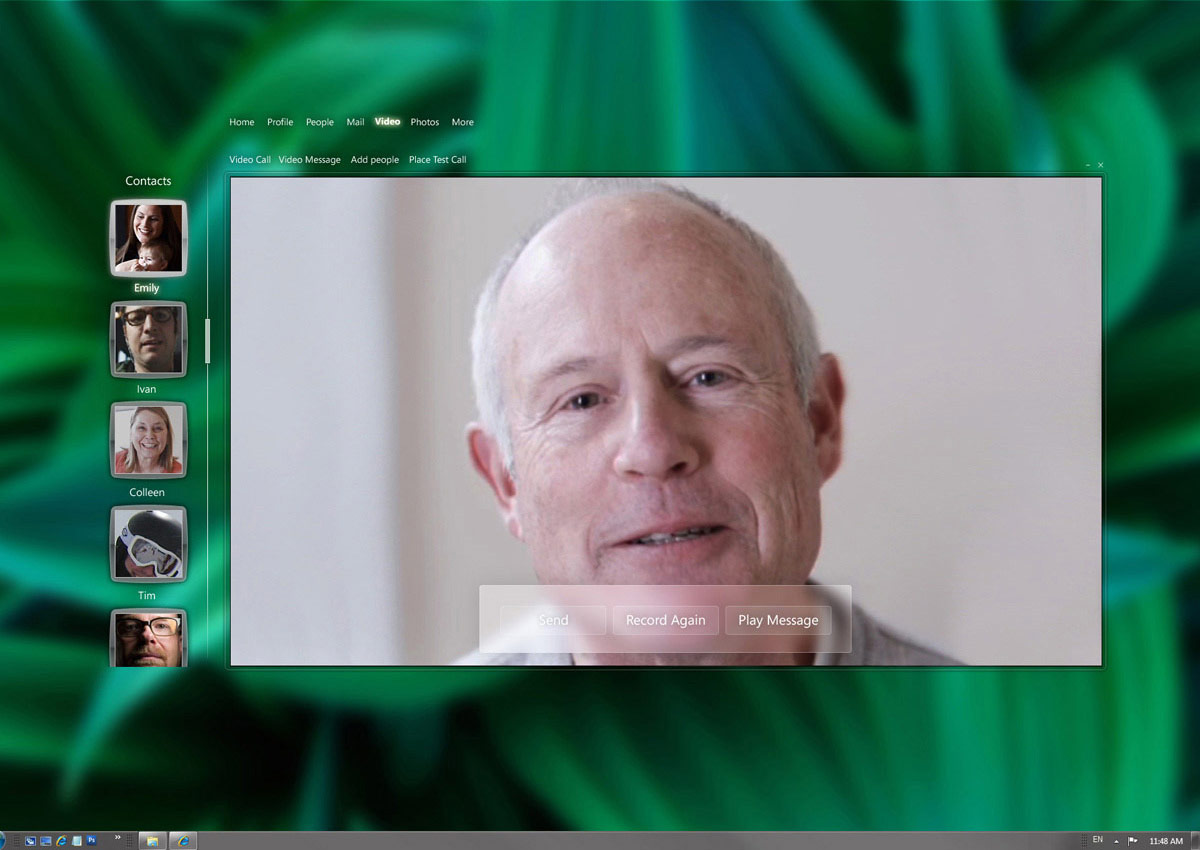Click the Play Message button

[x=778, y=620]
